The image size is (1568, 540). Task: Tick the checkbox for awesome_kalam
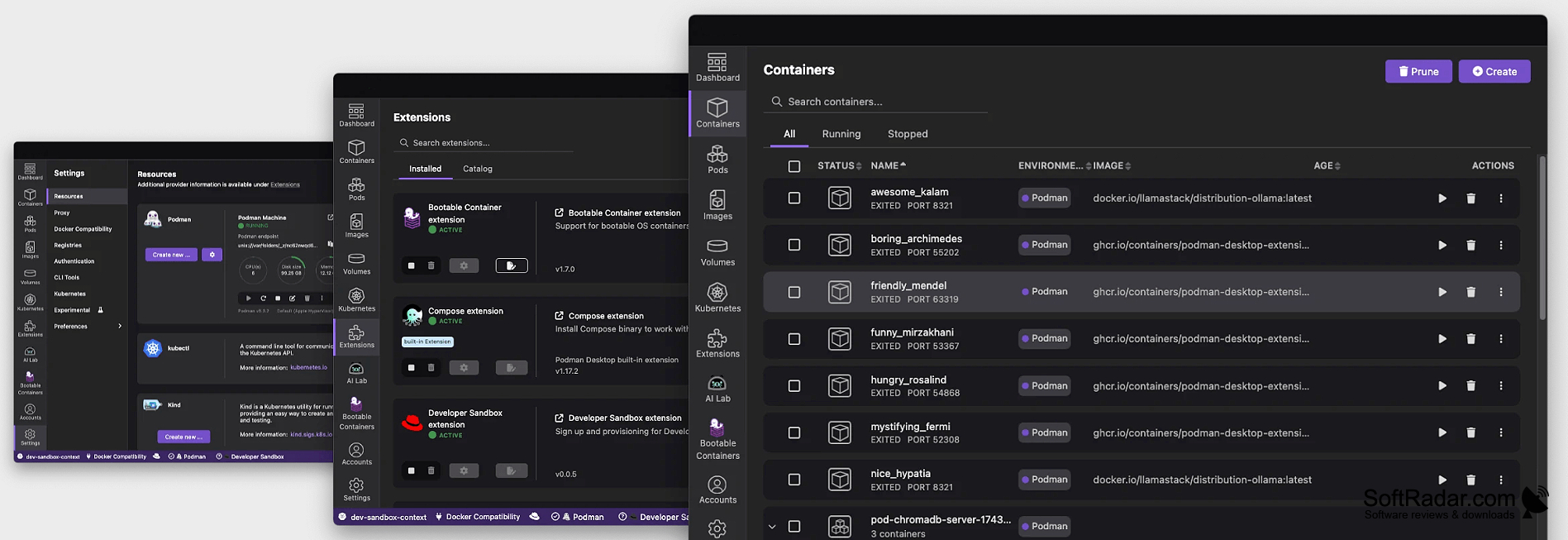(794, 198)
